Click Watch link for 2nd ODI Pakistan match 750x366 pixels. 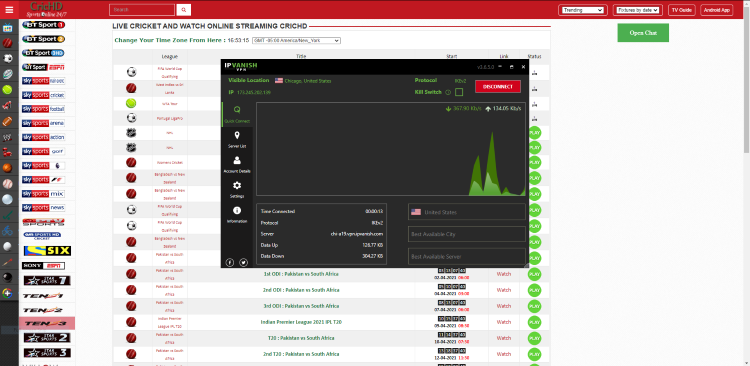[x=504, y=290]
